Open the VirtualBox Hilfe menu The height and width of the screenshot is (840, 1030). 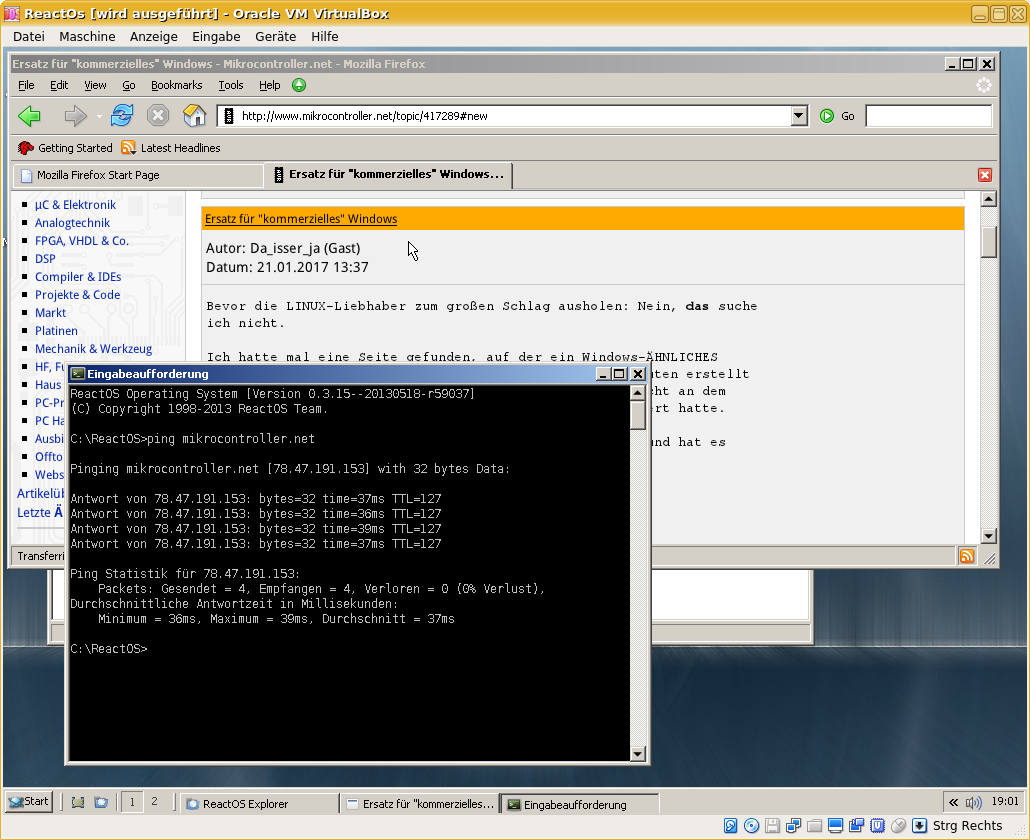coord(325,37)
